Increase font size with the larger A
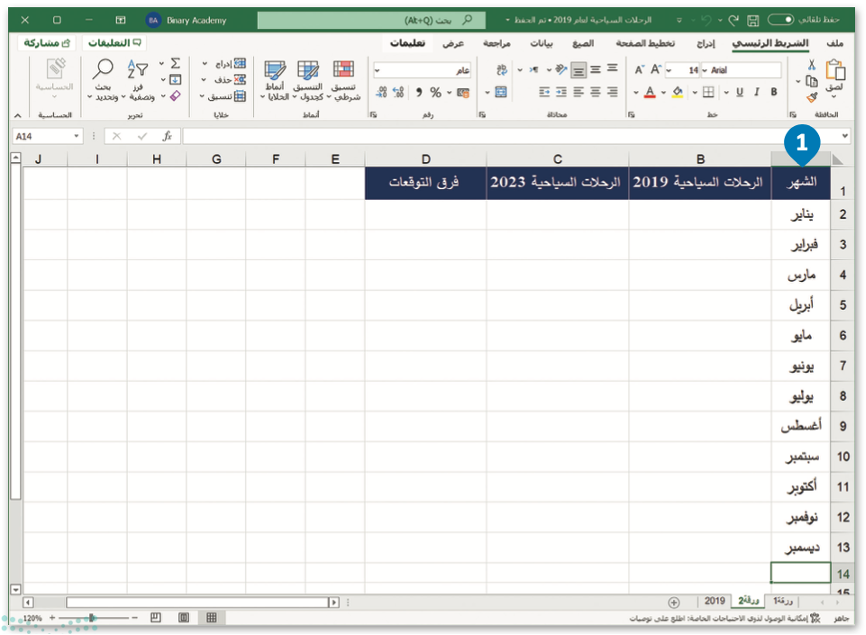Screen dimensions: 866x635 tap(656, 70)
